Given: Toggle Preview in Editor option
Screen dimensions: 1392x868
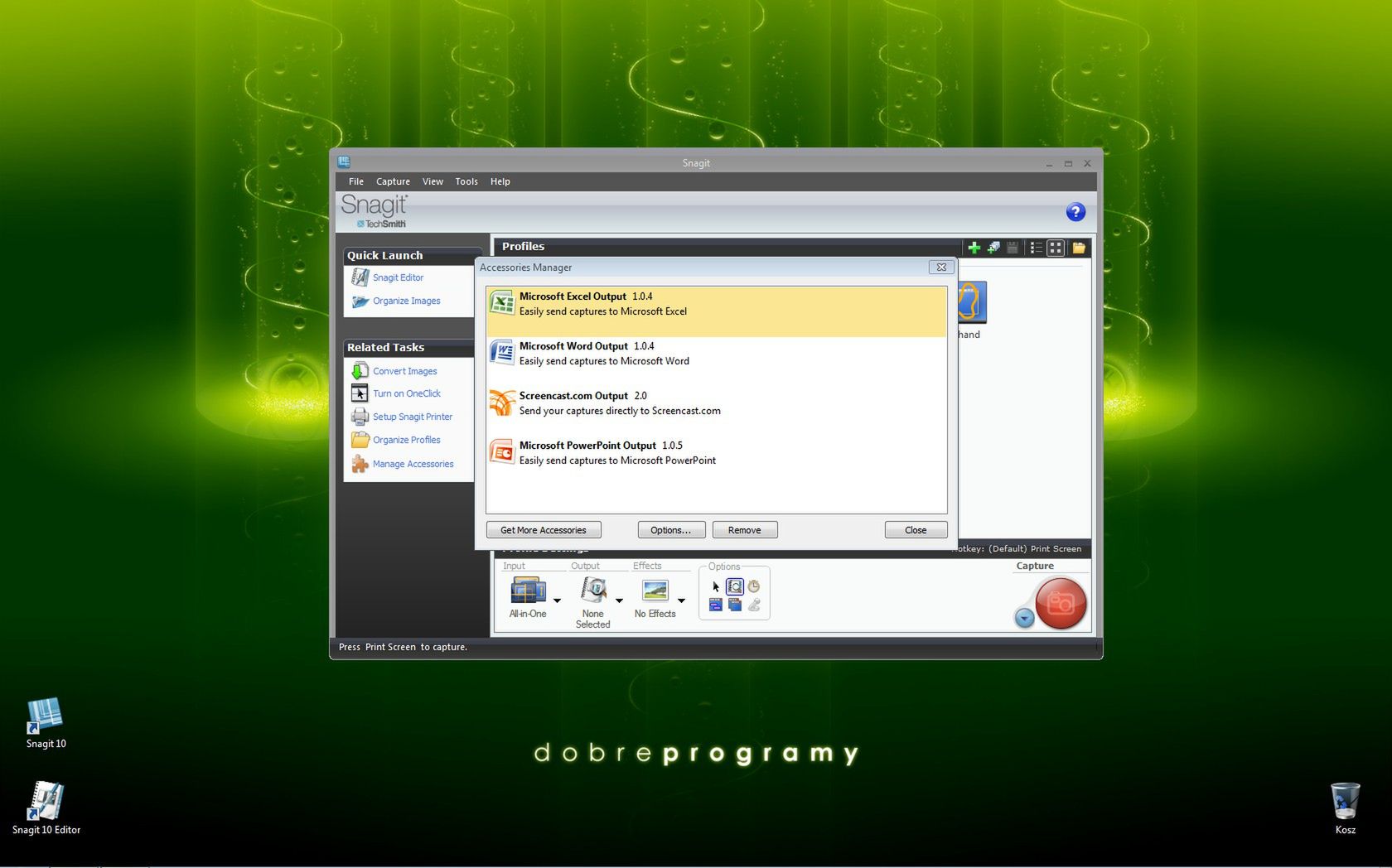Looking at the screenshot, I should pyautogui.click(x=735, y=586).
